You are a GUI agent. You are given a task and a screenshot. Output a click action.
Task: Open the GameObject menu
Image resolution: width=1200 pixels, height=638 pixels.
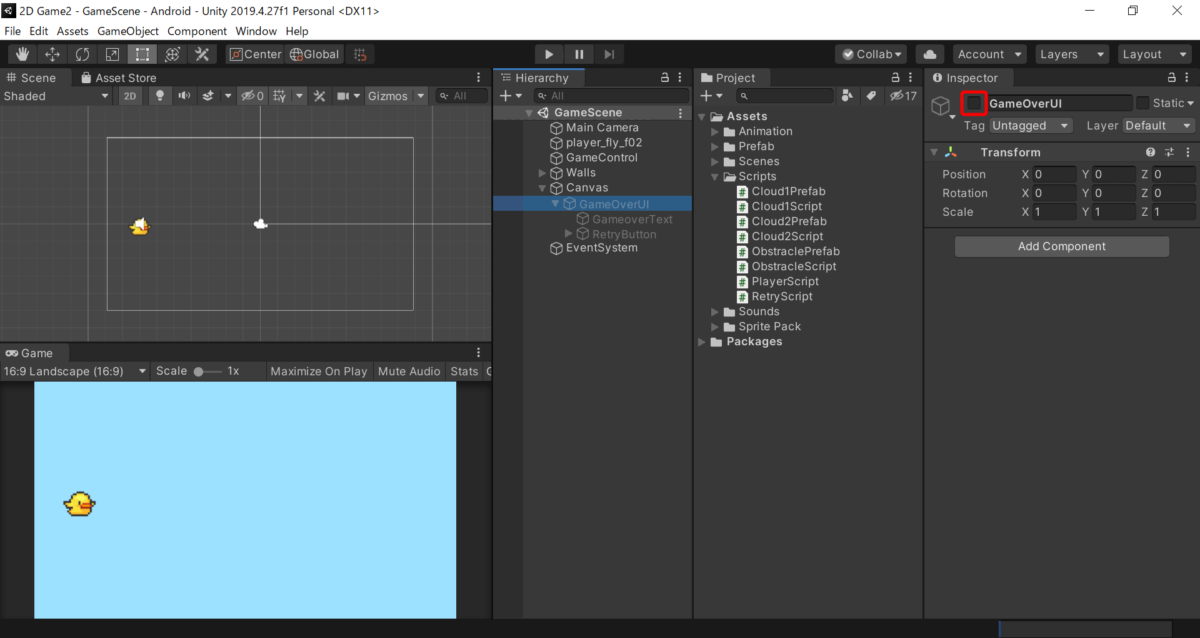pyautogui.click(x=128, y=31)
